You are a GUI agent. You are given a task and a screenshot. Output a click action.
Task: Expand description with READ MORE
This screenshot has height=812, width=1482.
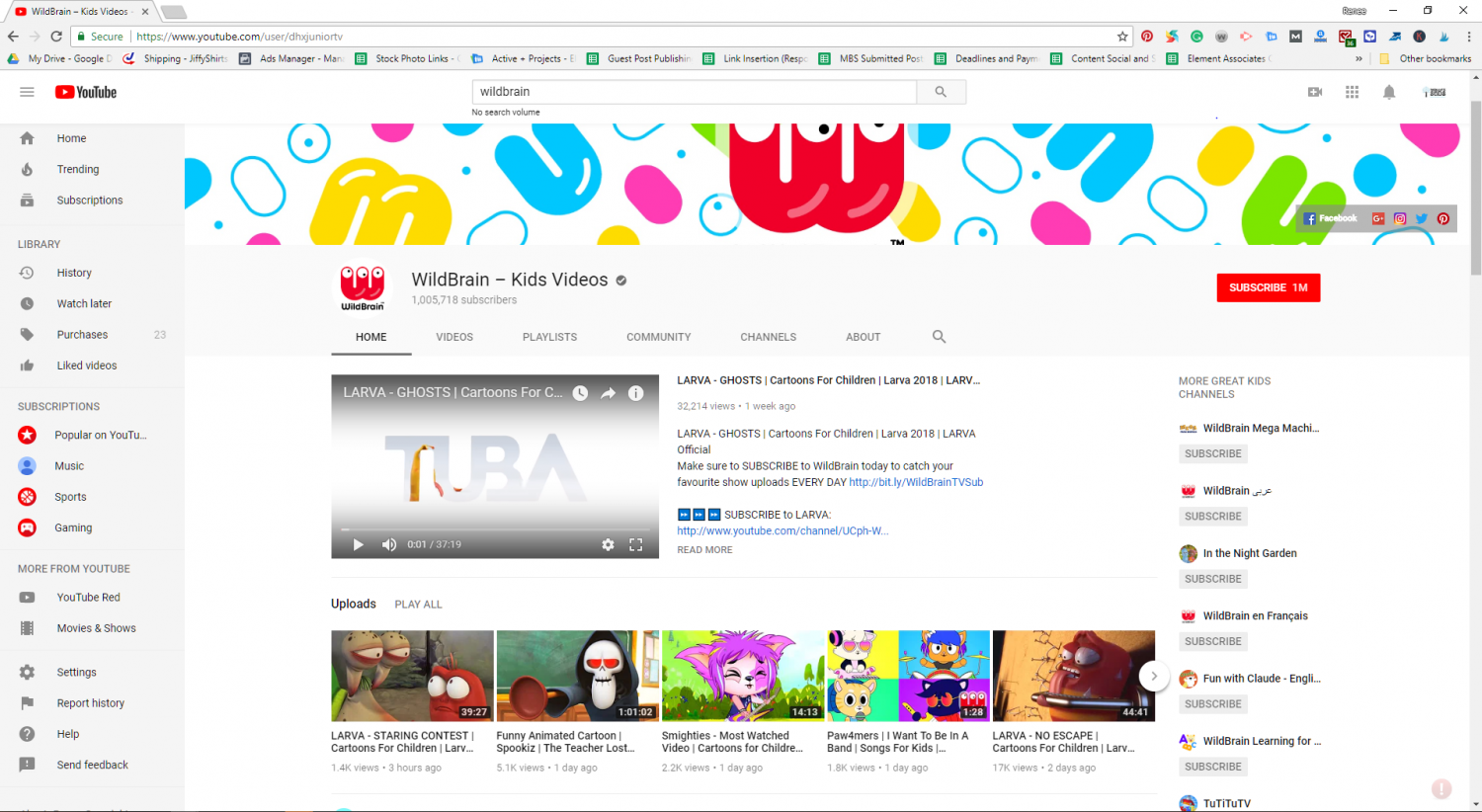(704, 550)
